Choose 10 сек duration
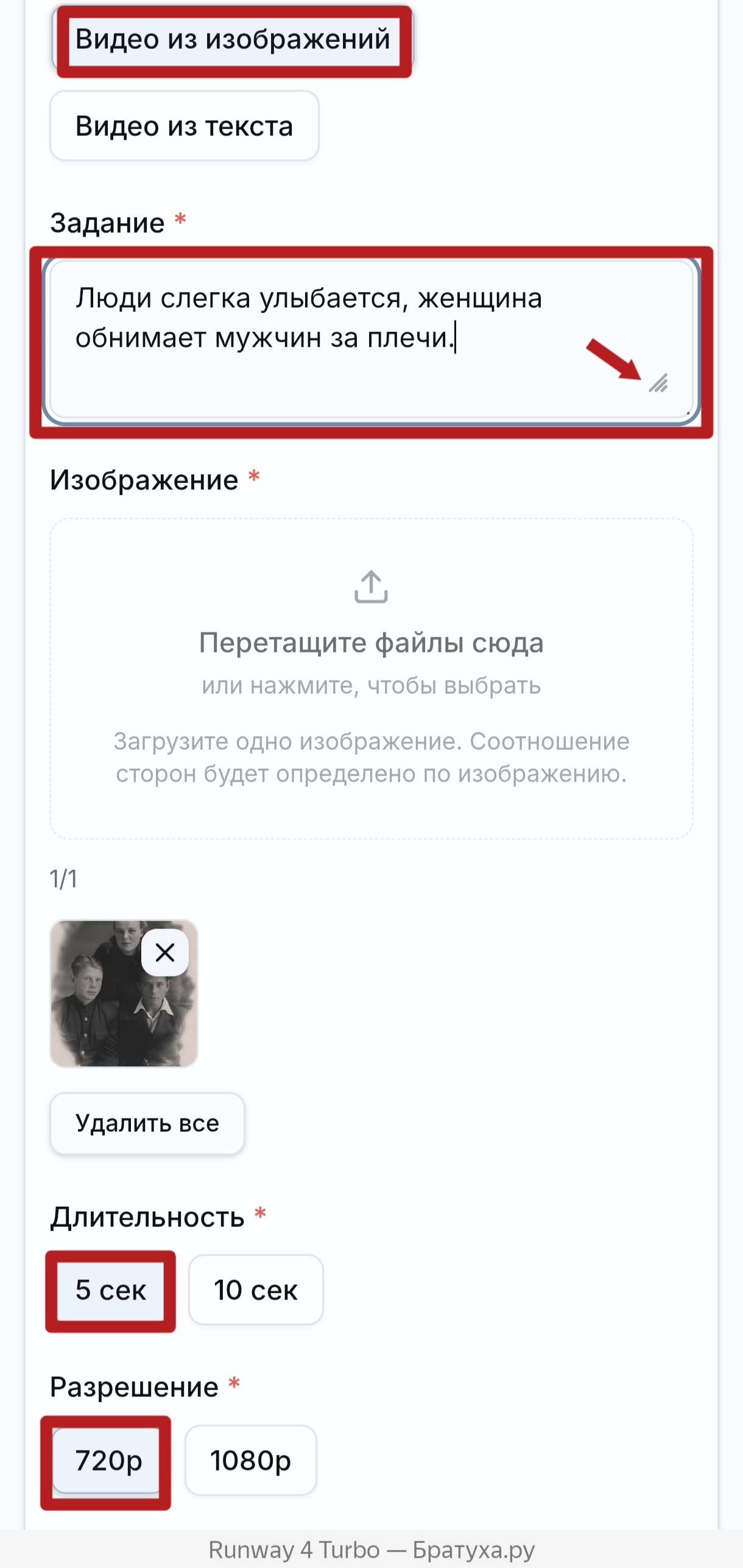 click(256, 1290)
